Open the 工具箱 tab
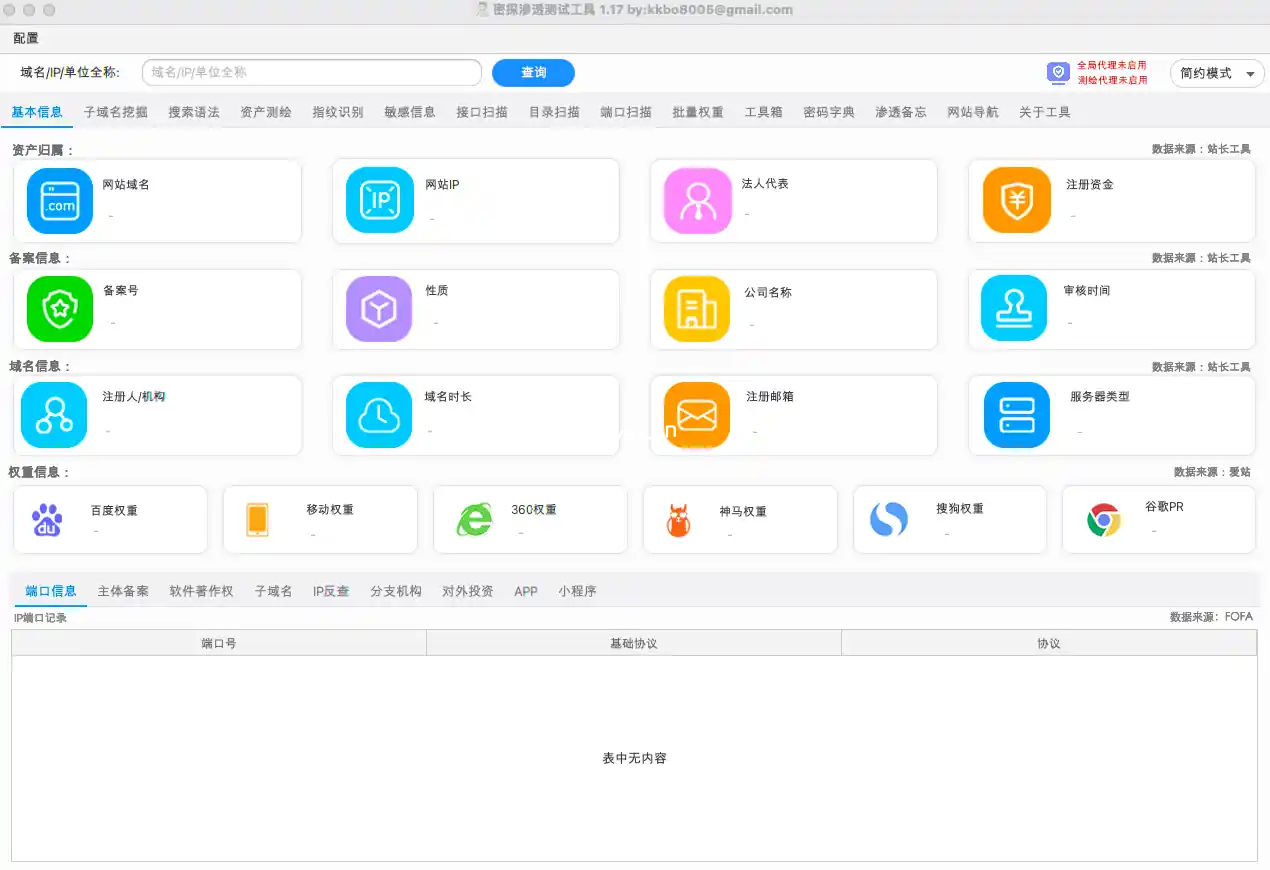 pos(763,112)
